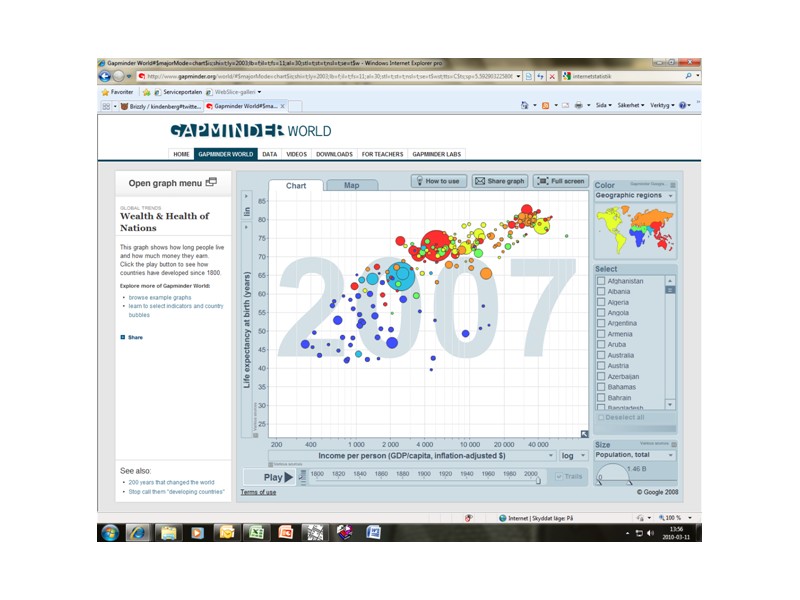
Task: Click the playback speed slider icon
Action: (x=303, y=477)
